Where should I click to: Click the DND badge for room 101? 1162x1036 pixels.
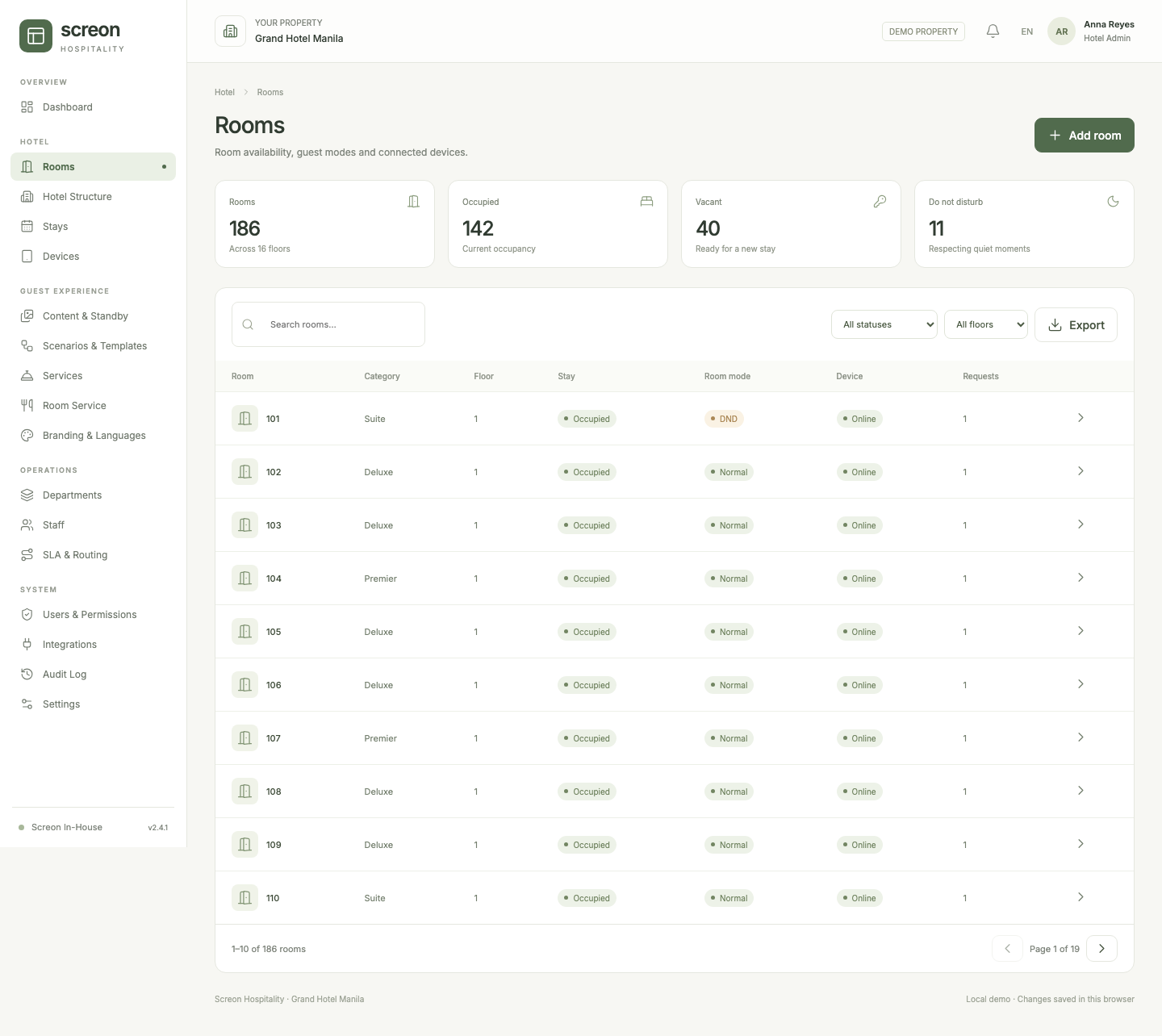click(x=724, y=419)
